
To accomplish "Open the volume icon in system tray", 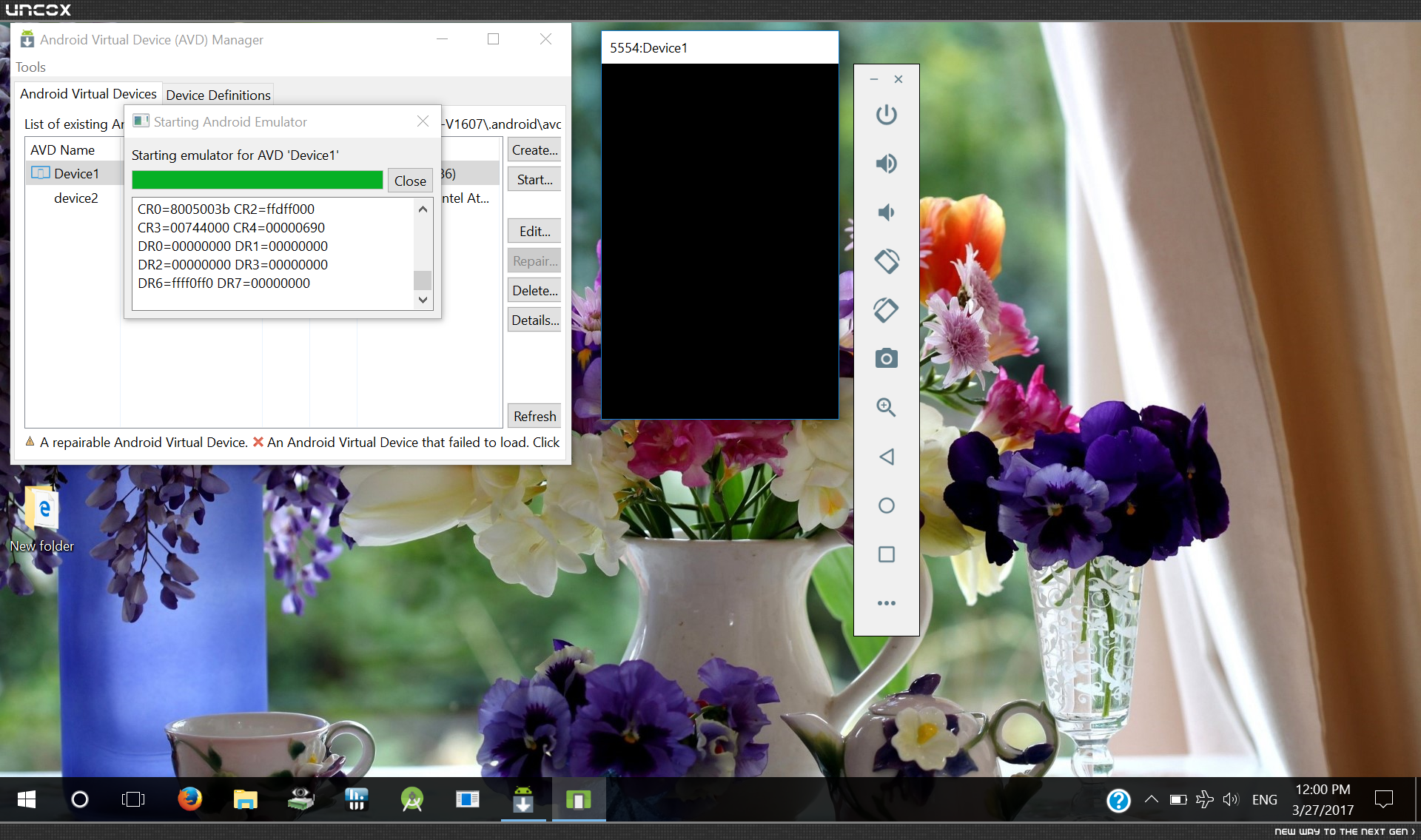I will pos(1231,799).
